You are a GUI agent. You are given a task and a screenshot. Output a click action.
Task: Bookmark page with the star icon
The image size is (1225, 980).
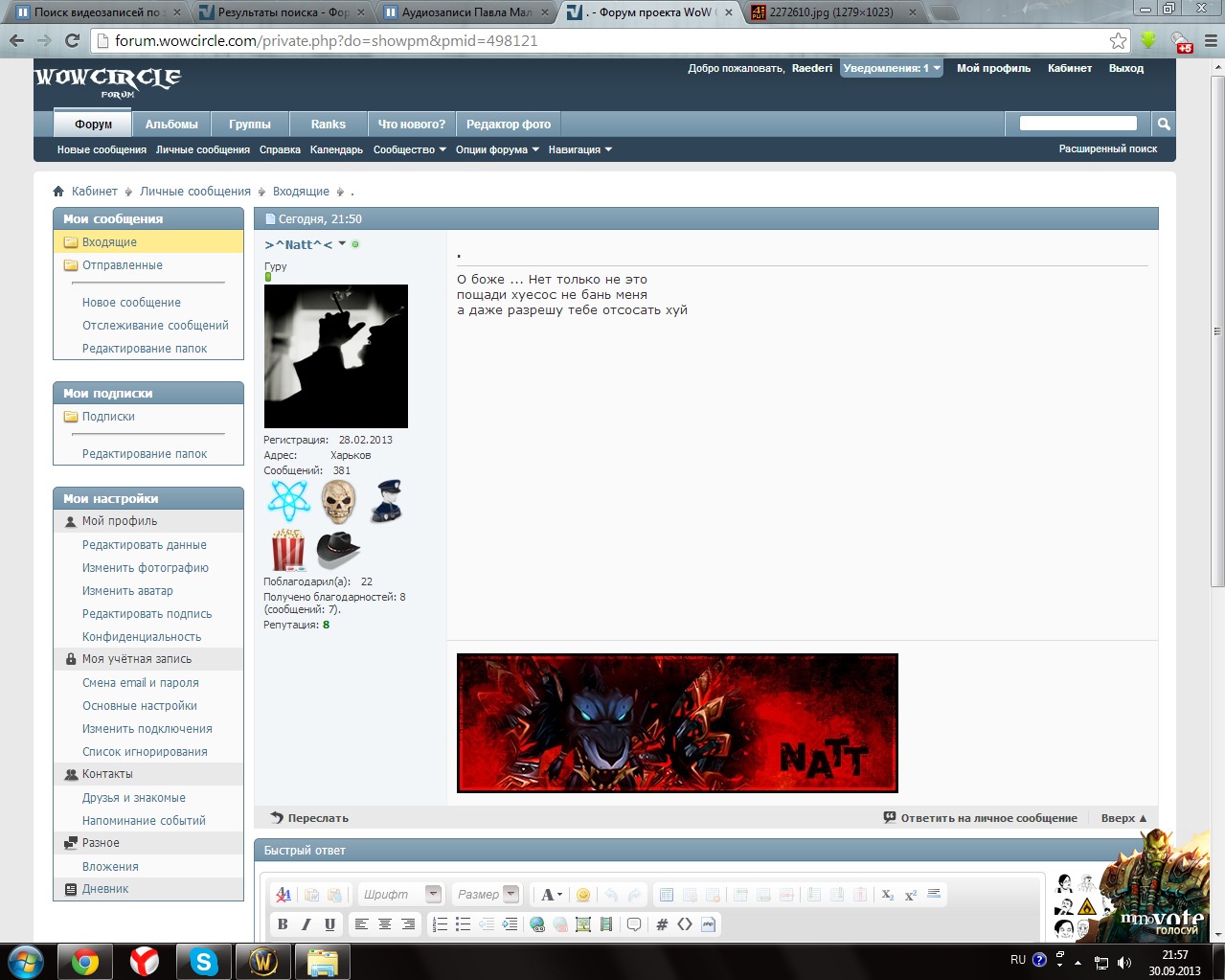click(1118, 41)
